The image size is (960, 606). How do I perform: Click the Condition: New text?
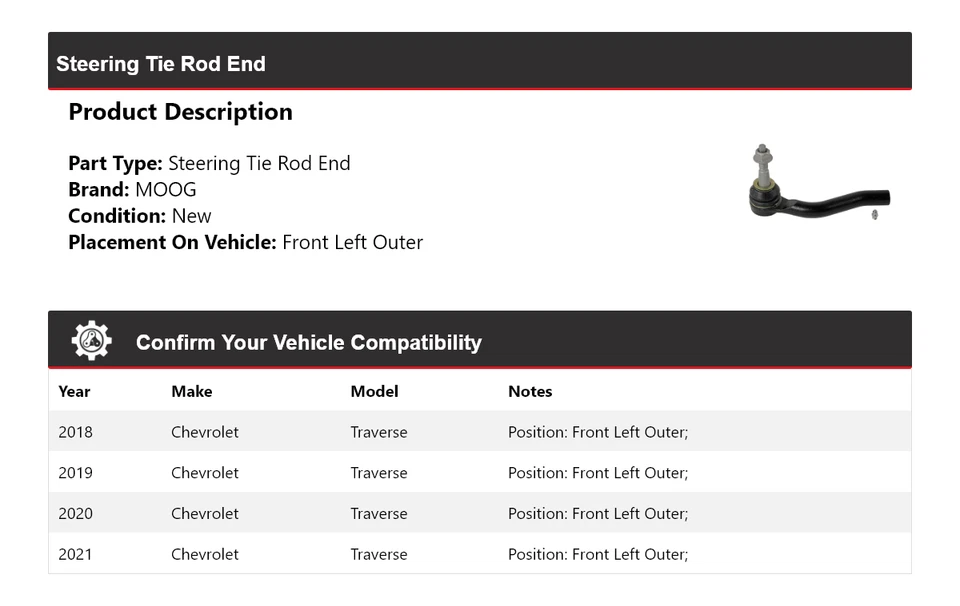click(140, 216)
